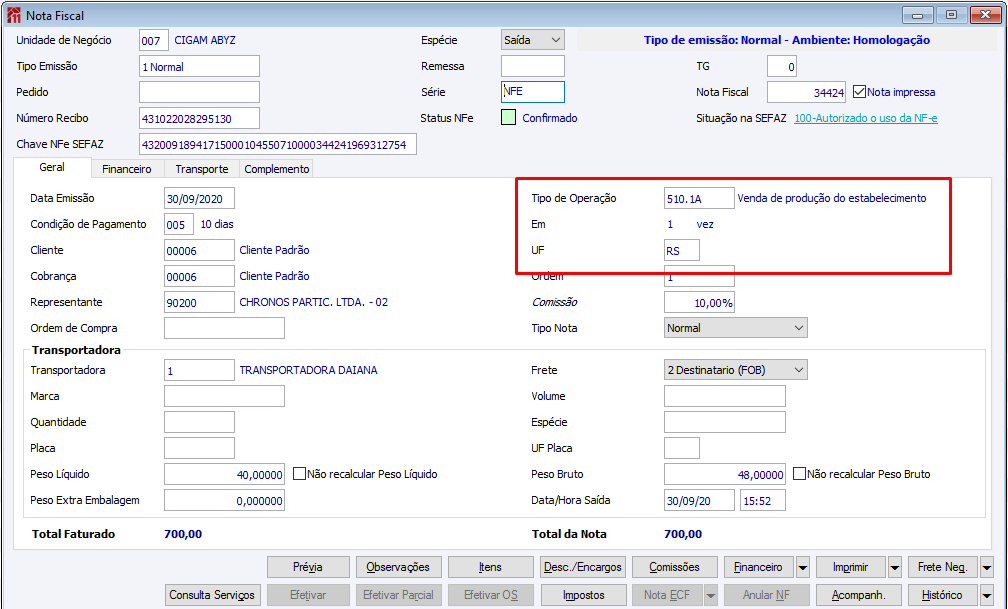Click the Chave NFe SEFAZ field
The image size is (1008, 609).
278,145
